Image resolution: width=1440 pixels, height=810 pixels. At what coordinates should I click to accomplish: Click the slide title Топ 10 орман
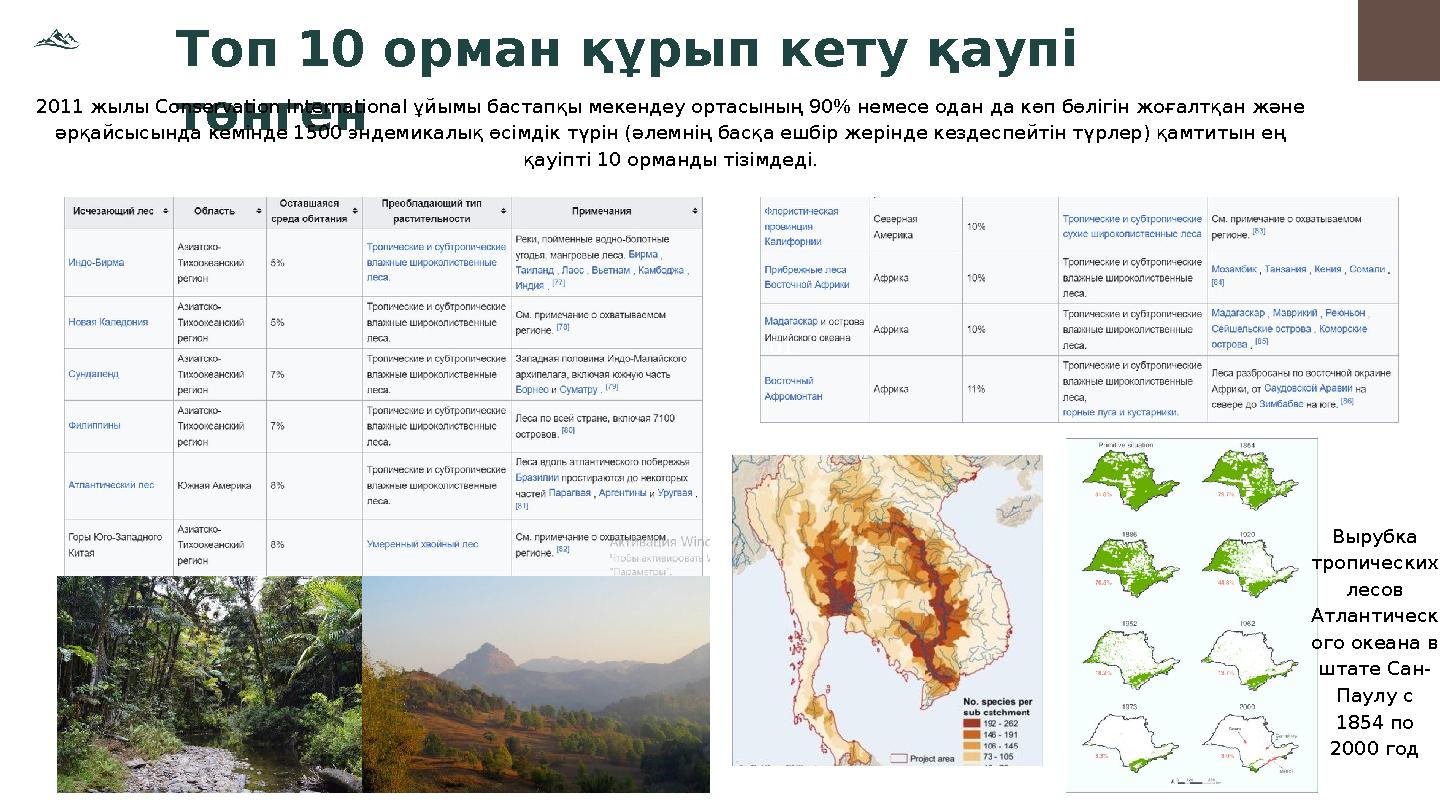pos(626,82)
